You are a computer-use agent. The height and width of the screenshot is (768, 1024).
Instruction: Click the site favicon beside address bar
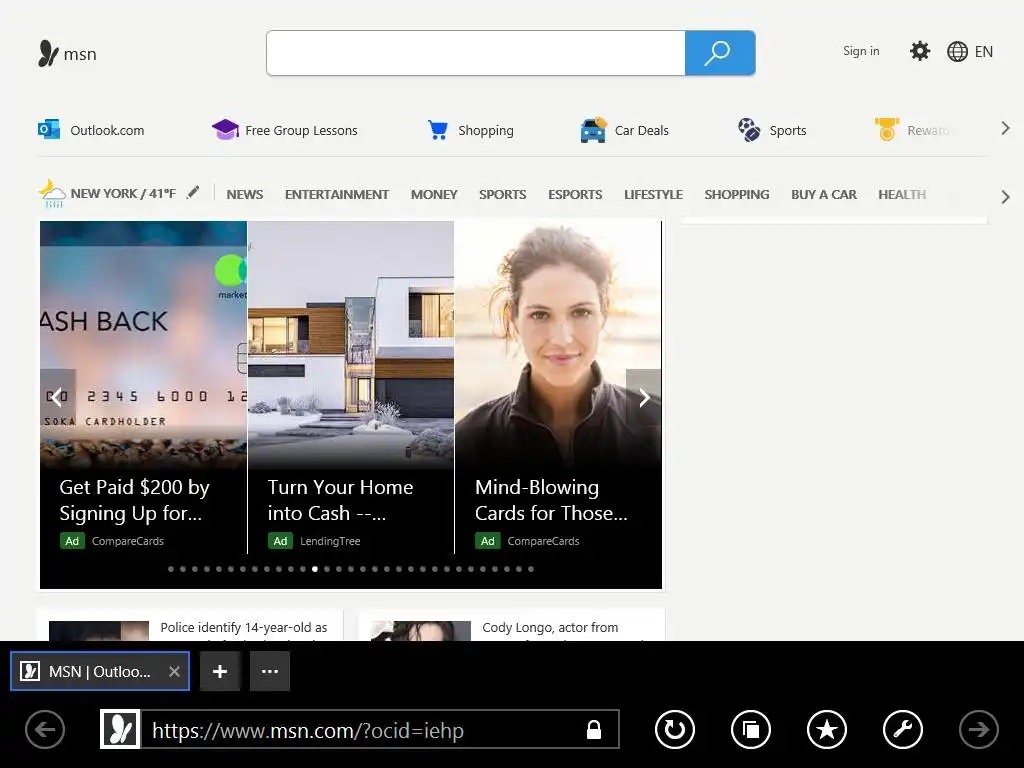[120, 729]
